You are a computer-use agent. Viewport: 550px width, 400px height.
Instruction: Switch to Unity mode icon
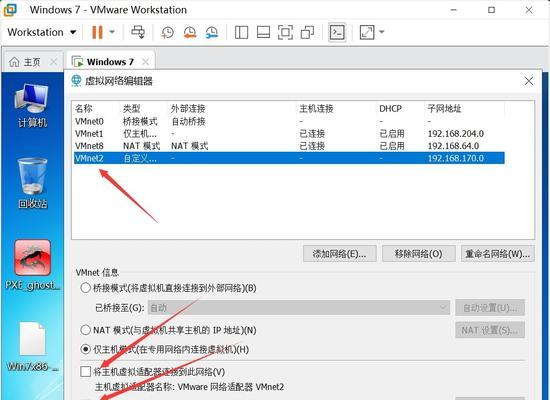point(307,32)
